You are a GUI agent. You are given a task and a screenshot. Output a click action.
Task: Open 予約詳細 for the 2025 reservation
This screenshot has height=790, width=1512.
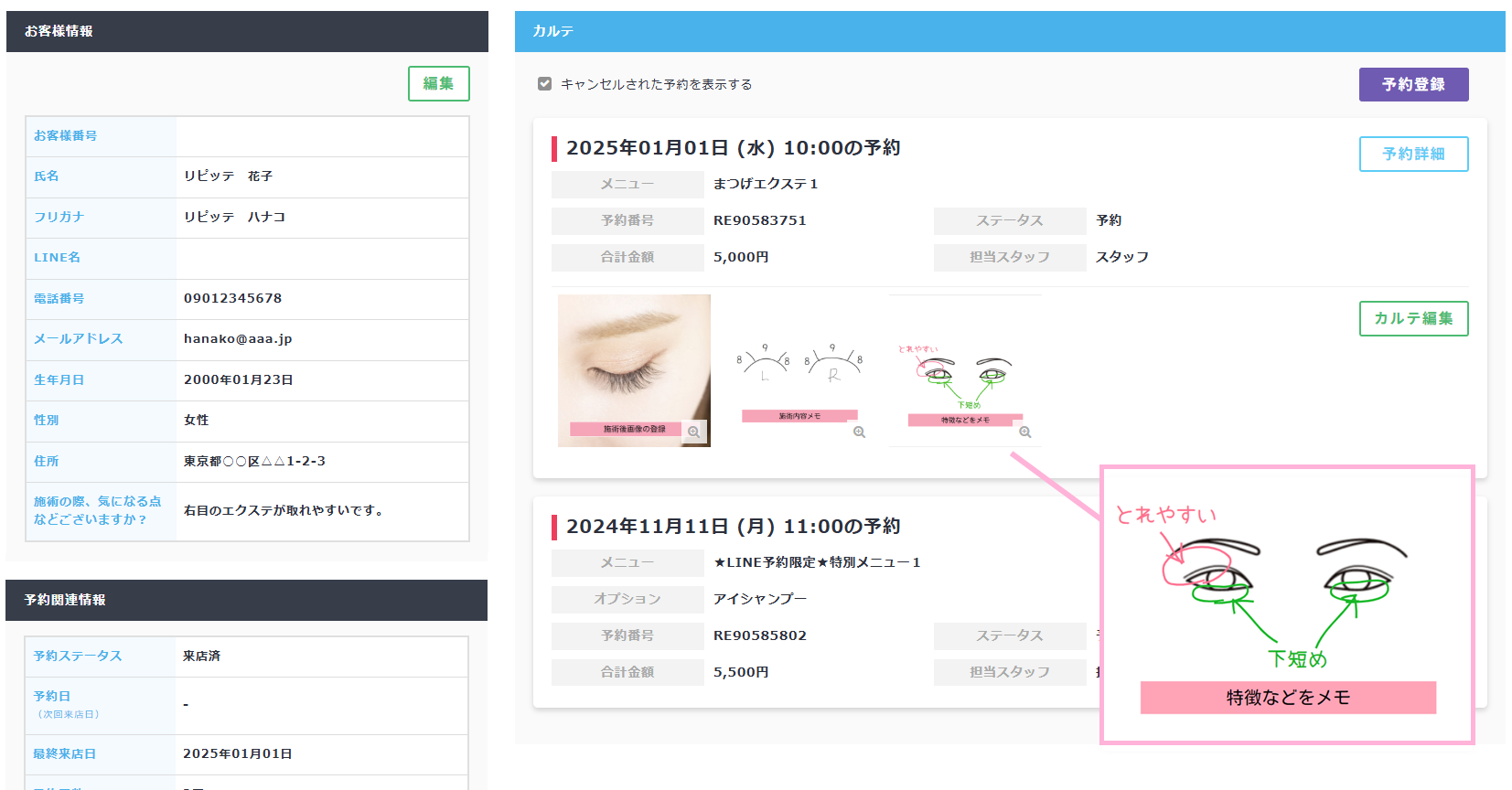(1413, 154)
